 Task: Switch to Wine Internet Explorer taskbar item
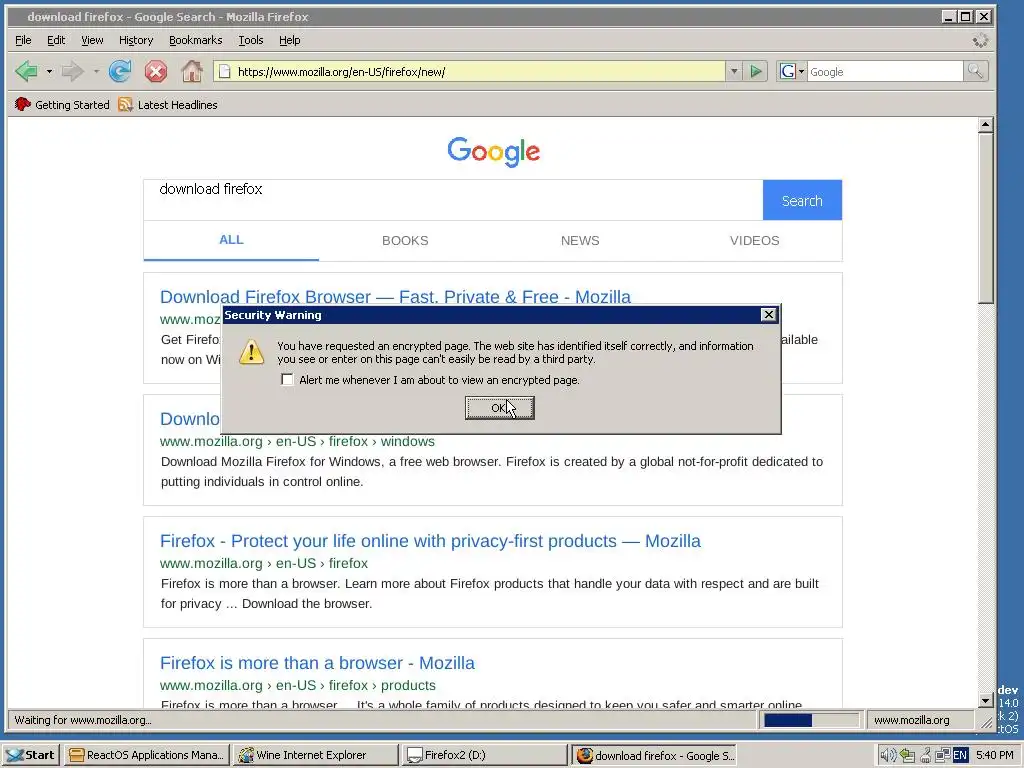pos(315,755)
